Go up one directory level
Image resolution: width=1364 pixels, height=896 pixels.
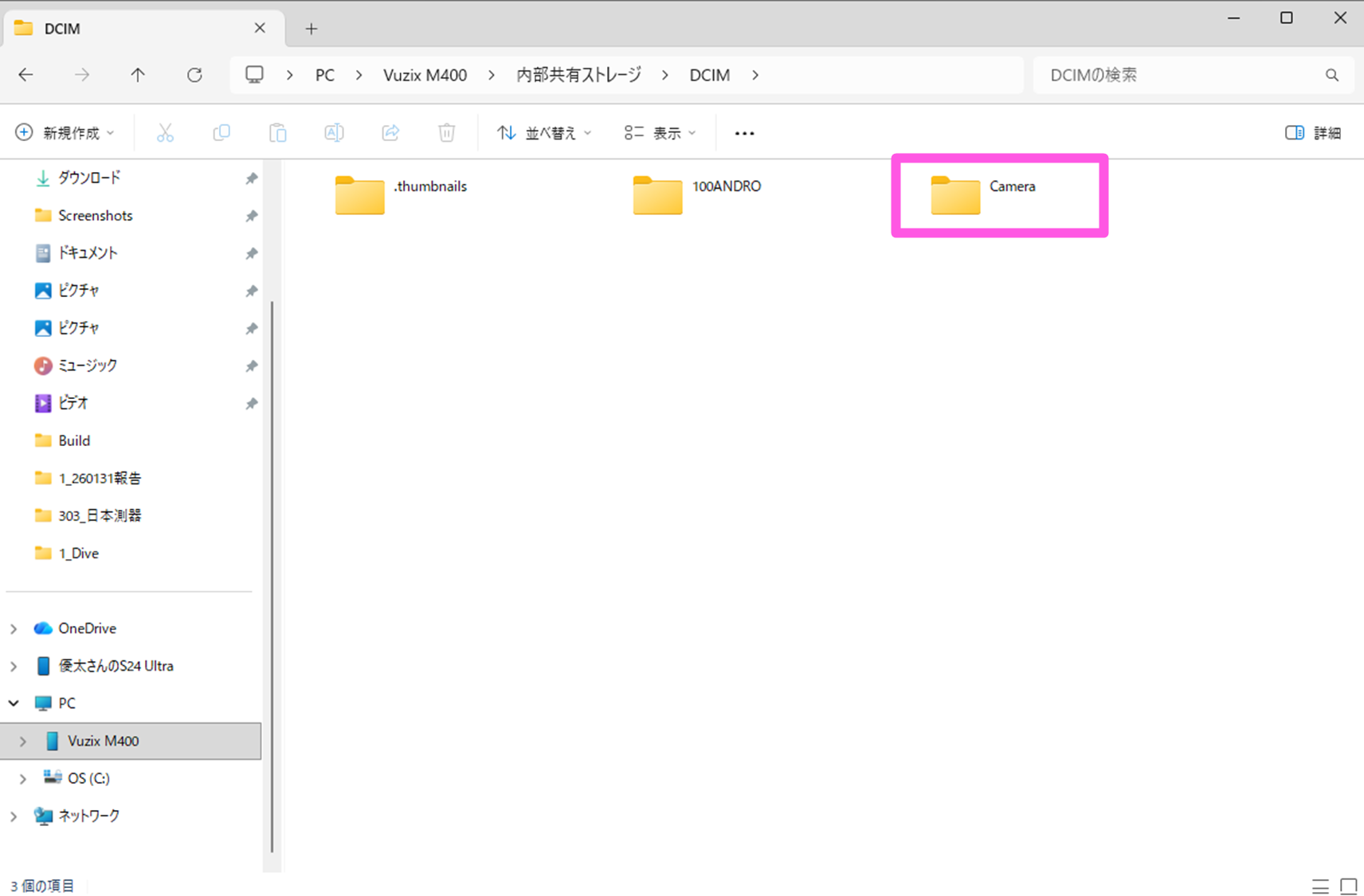[x=138, y=75]
